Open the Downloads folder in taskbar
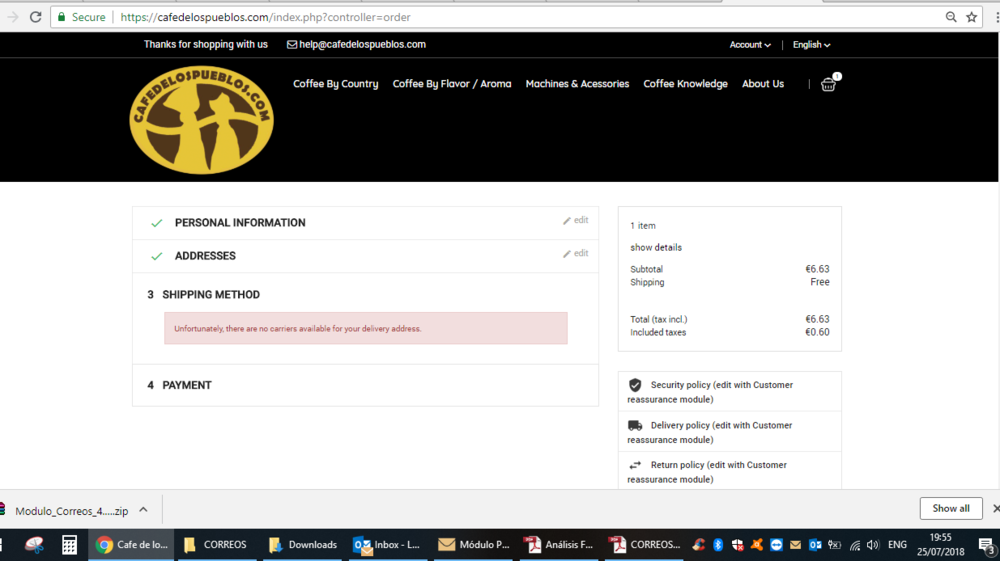 (303, 544)
